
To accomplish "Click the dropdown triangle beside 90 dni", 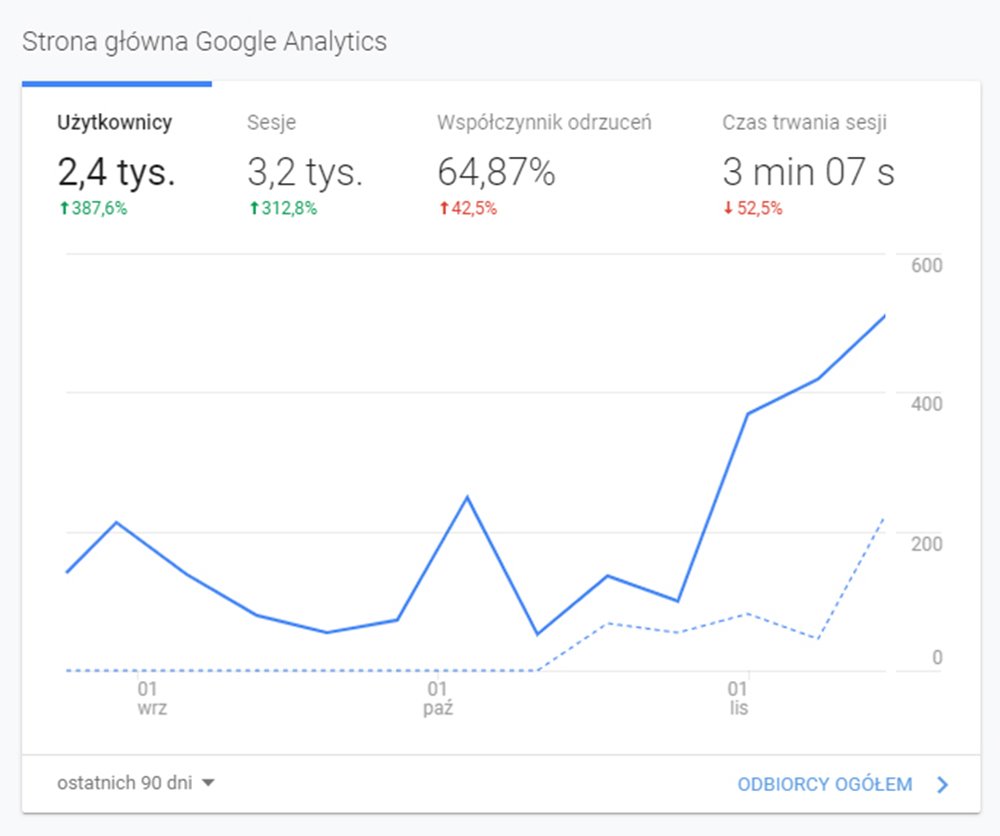I will [x=208, y=783].
